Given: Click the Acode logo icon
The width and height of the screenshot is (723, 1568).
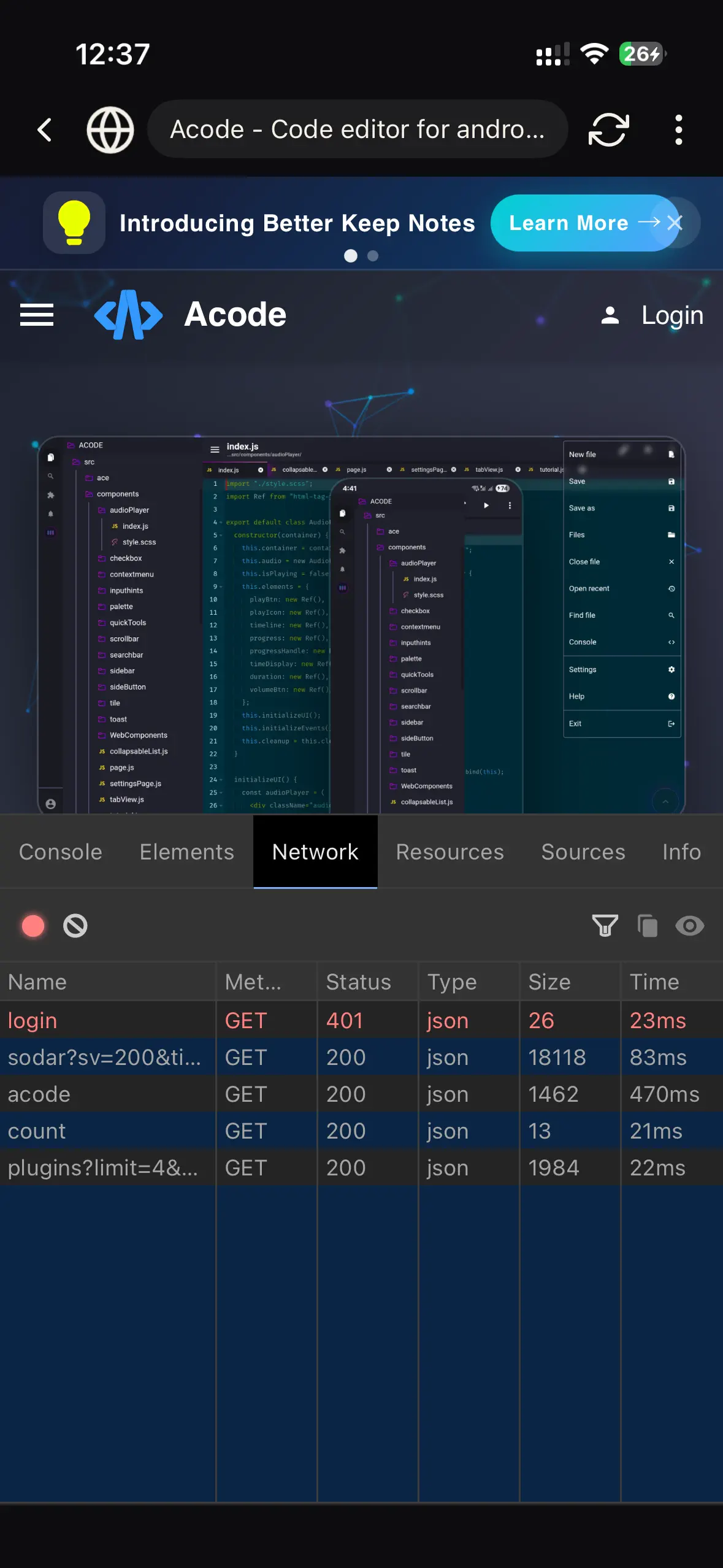Looking at the screenshot, I should pos(128,315).
